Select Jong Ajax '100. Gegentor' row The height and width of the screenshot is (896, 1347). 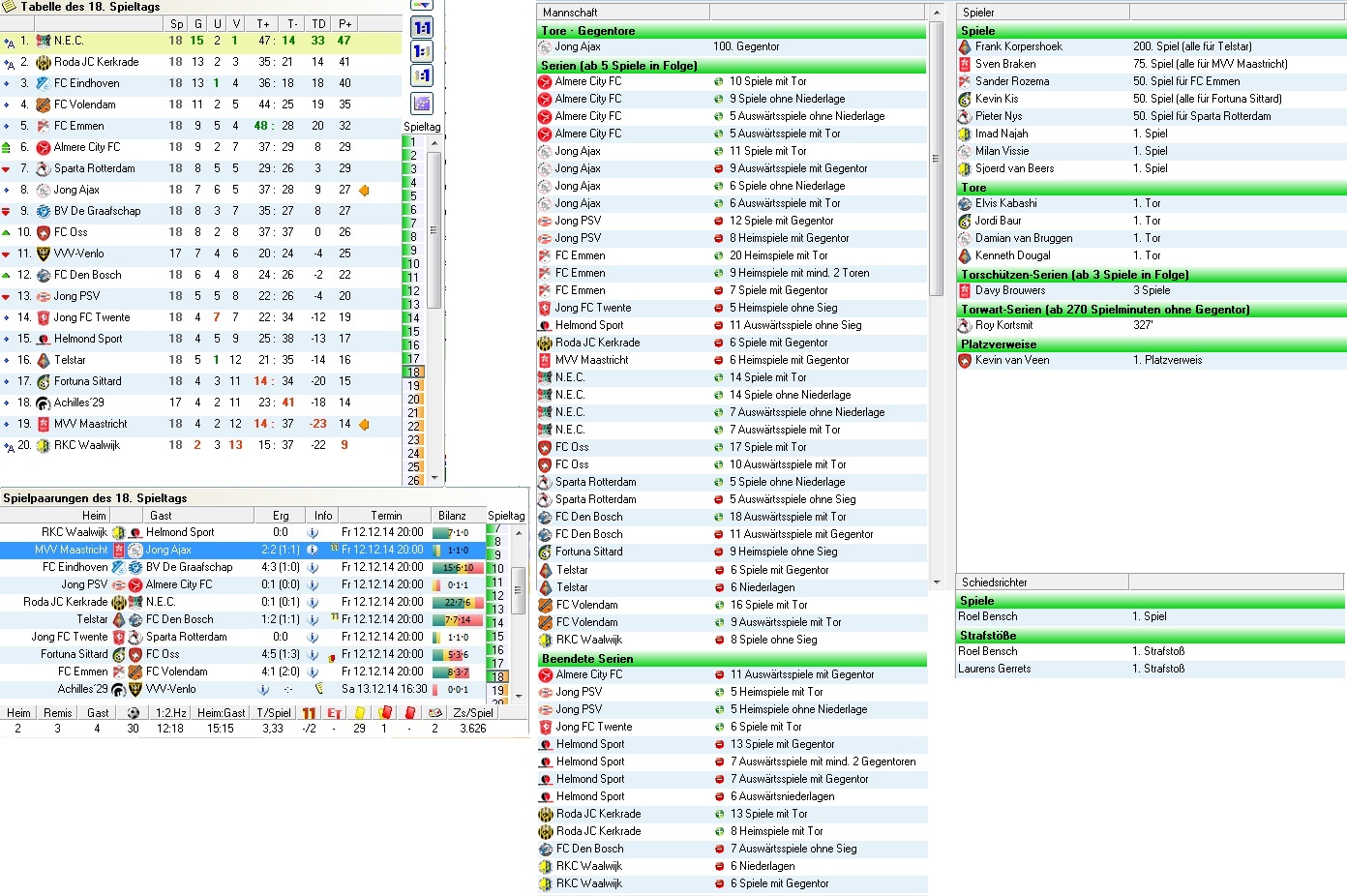pos(732,46)
